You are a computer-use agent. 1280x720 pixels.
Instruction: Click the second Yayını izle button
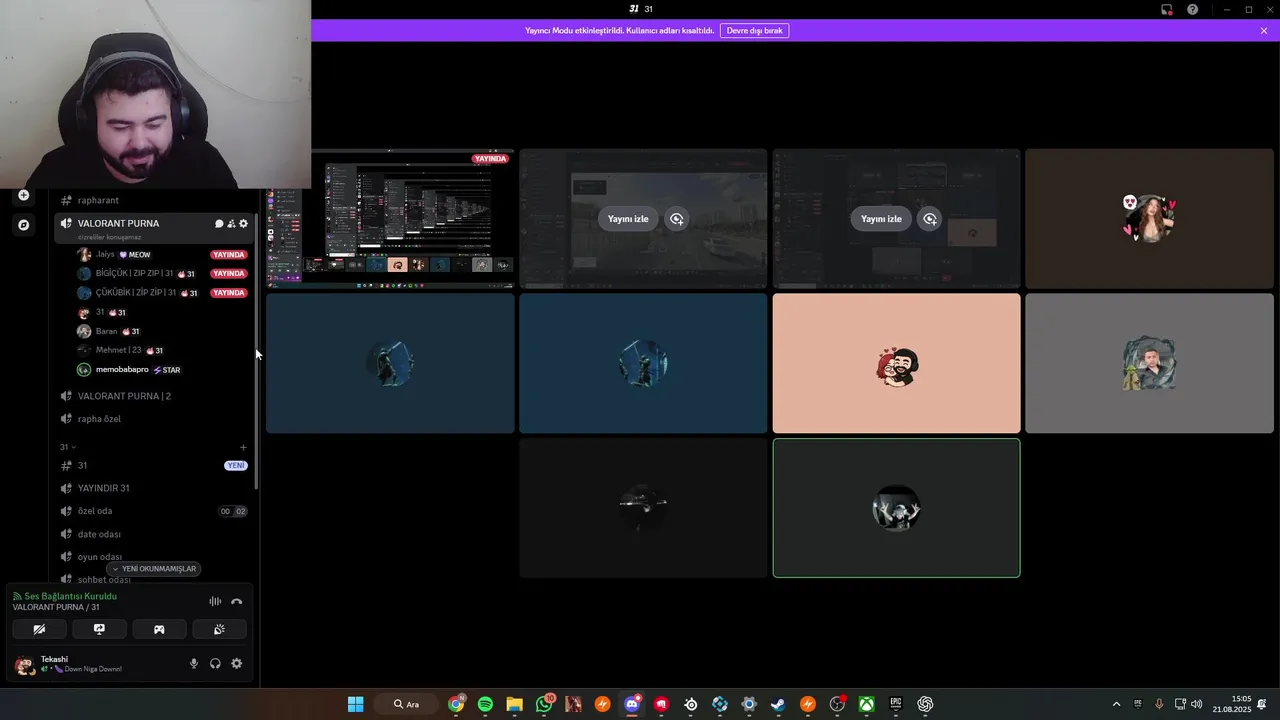coord(881,219)
